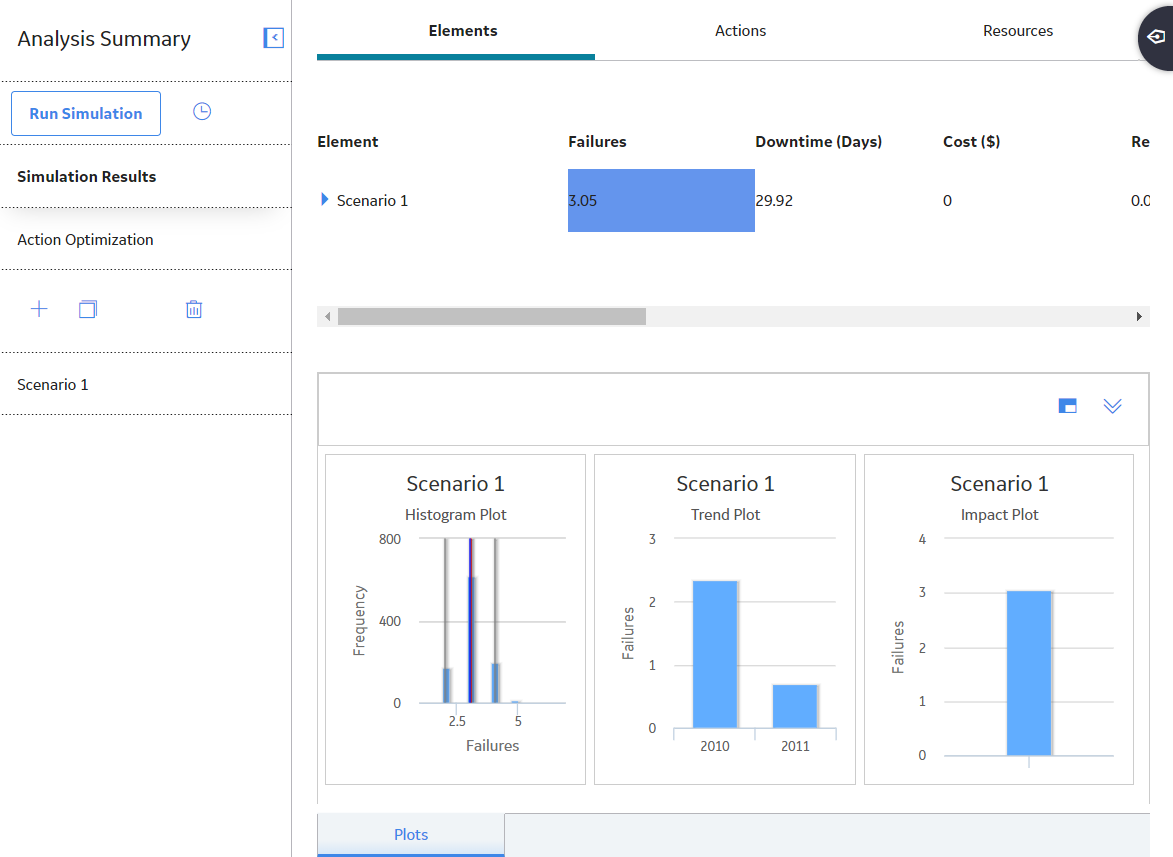
Task: Open the Scenario 1 Histogram Plot
Action: (x=456, y=619)
